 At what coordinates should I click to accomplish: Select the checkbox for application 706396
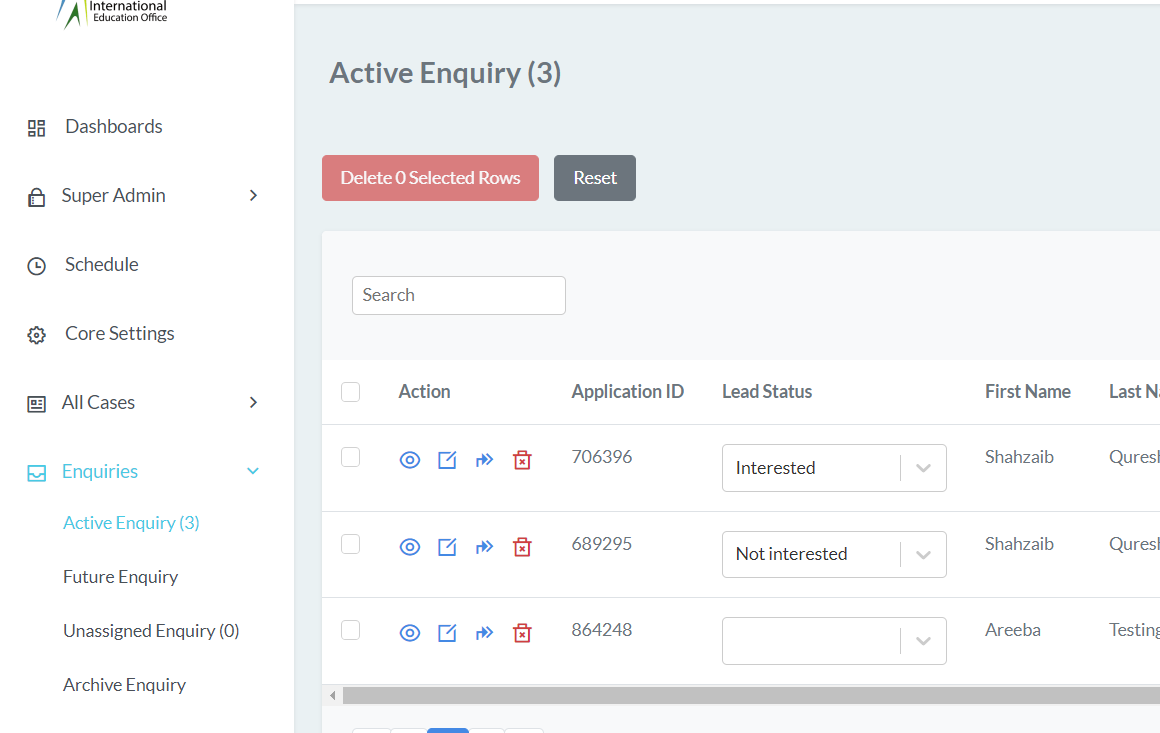coord(350,457)
